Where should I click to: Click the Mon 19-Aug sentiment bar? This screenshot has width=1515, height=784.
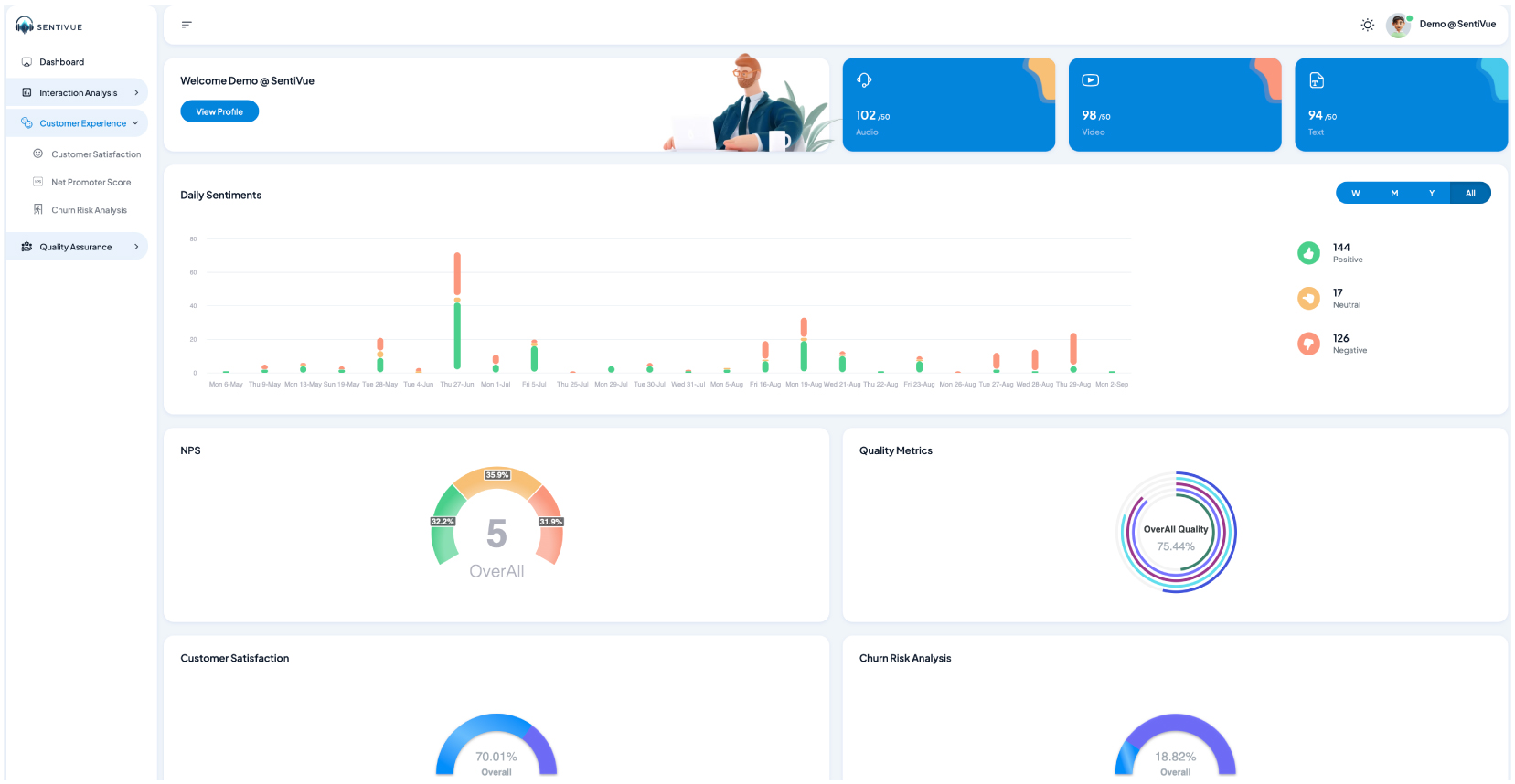(804, 344)
